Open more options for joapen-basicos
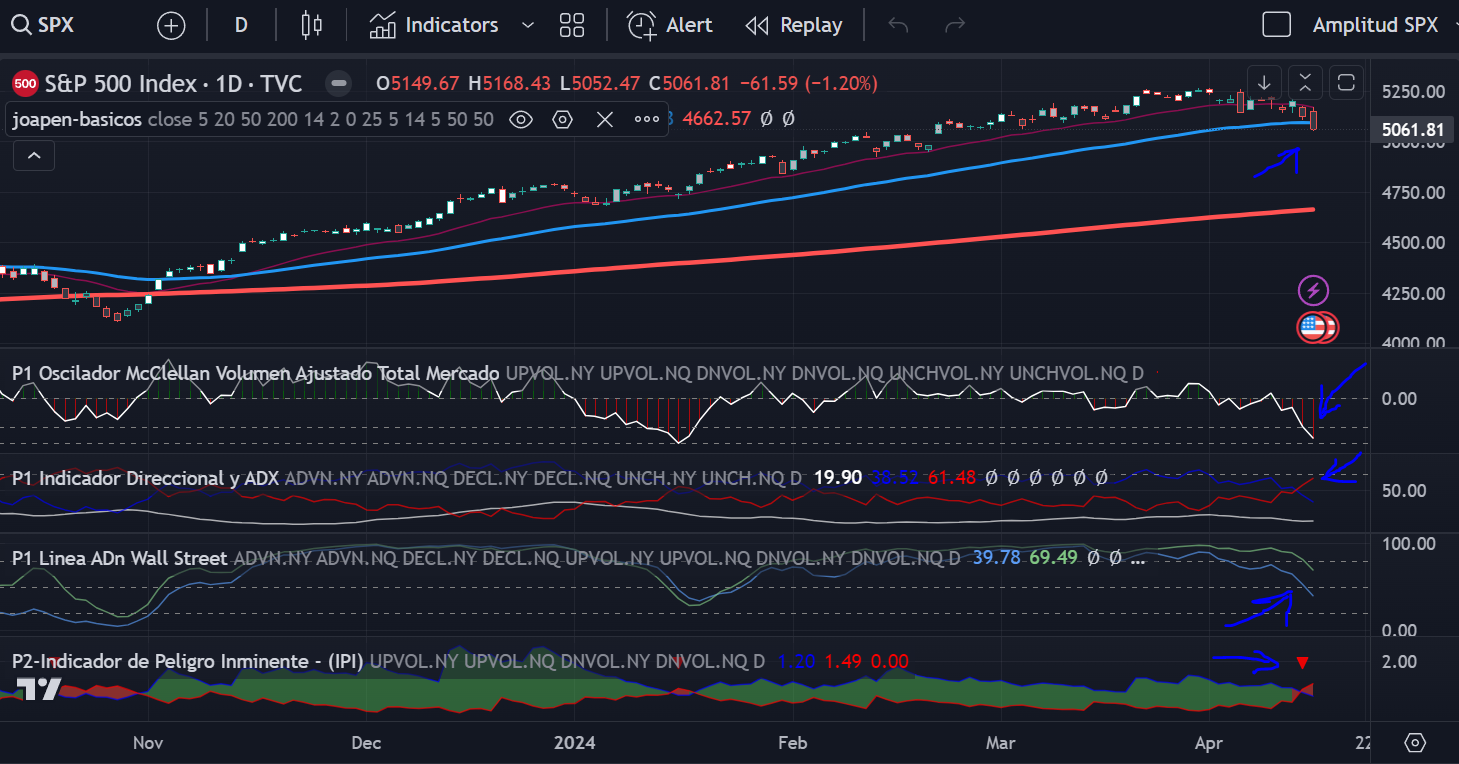Image resolution: width=1459 pixels, height=764 pixels. 647,120
